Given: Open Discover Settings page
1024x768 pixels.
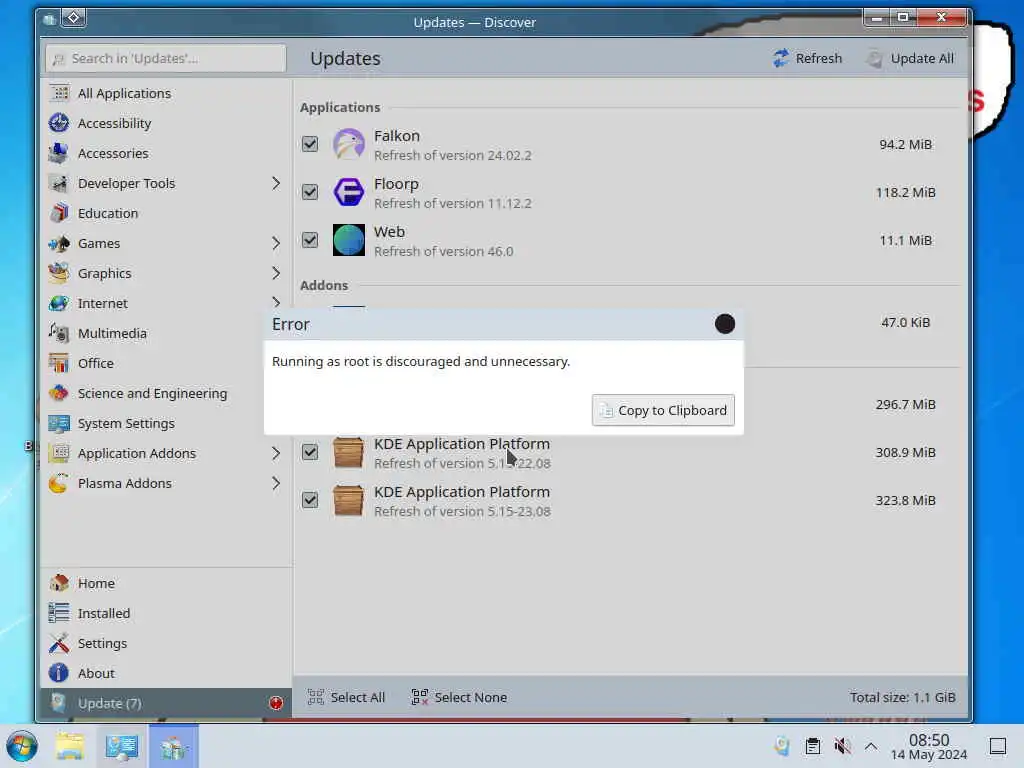Looking at the screenshot, I should pyautogui.click(x=166, y=644).
